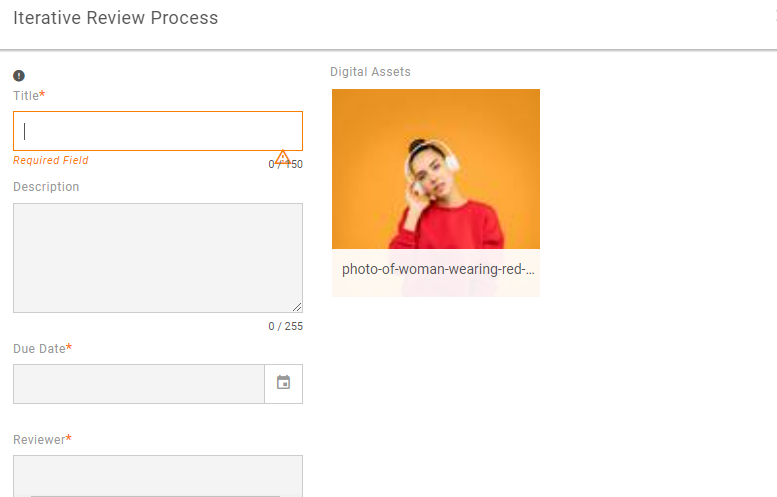Click the Description field label
Viewport: 777px width, 497px height.
46,187
